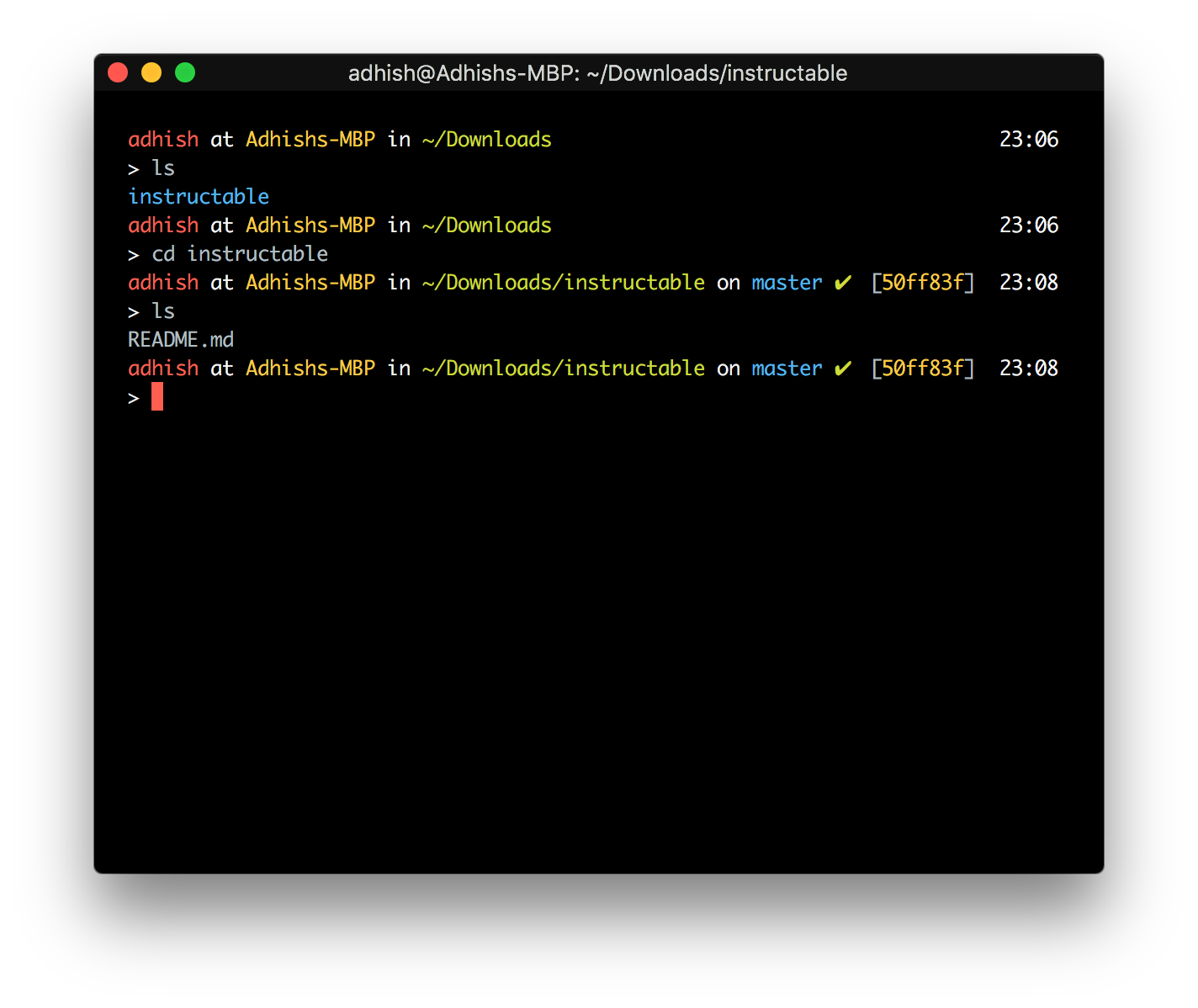Click the master branch label
The height and width of the screenshot is (1008, 1198).
tap(786, 283)
